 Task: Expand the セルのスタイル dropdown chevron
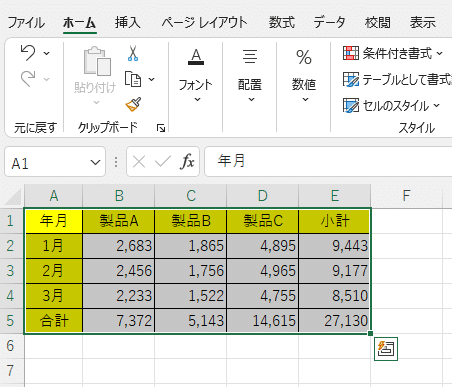click(437, 106)
